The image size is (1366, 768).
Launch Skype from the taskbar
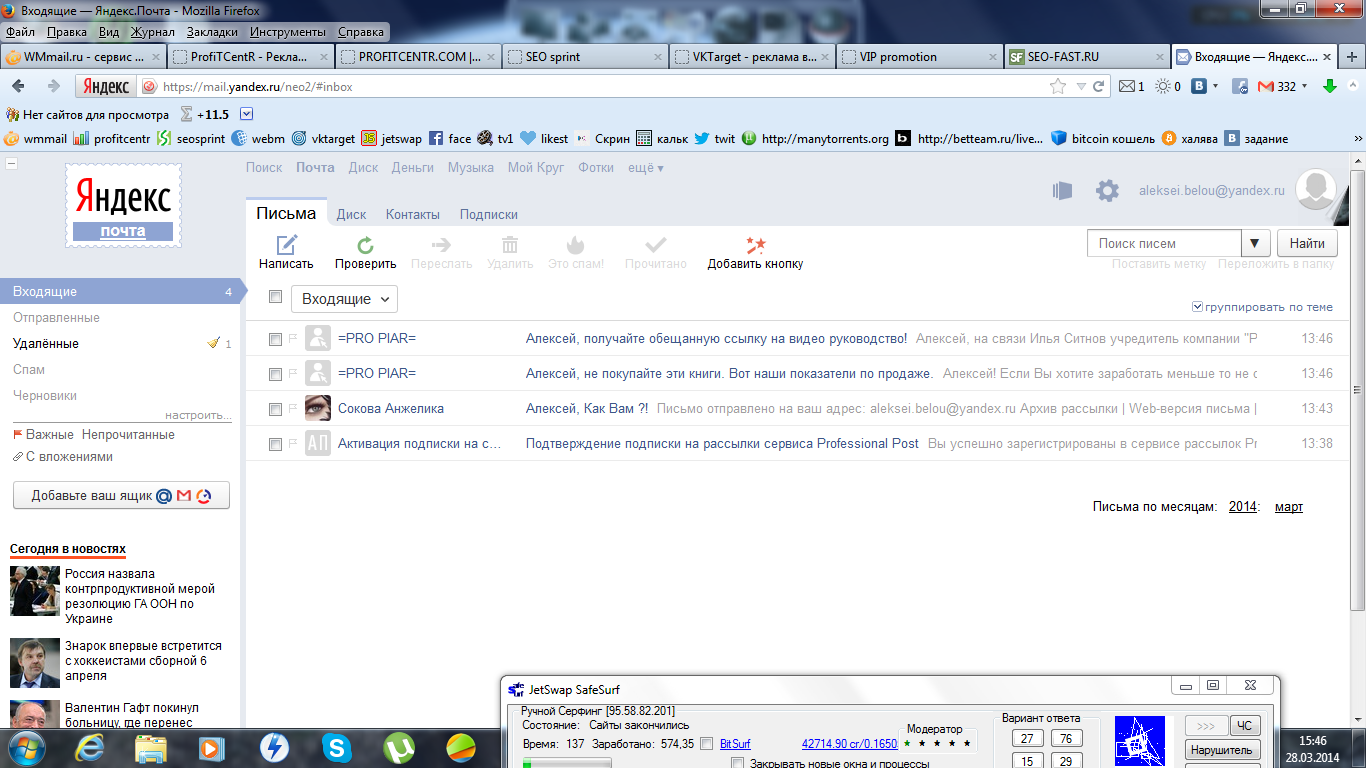337,747
